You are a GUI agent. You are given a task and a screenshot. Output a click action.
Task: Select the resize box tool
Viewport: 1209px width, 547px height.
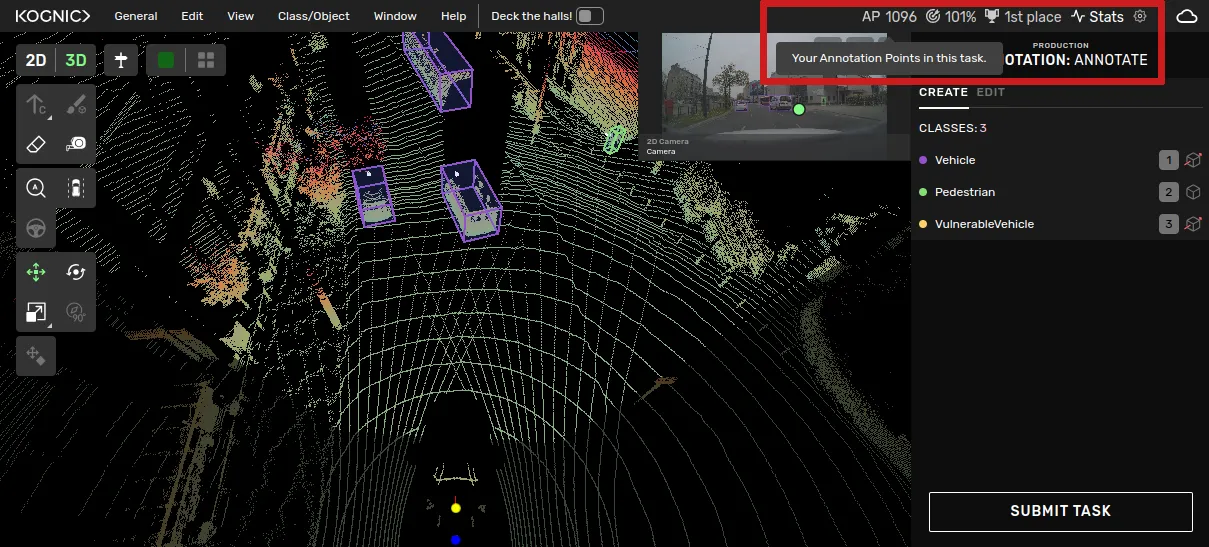click(36, 312)
